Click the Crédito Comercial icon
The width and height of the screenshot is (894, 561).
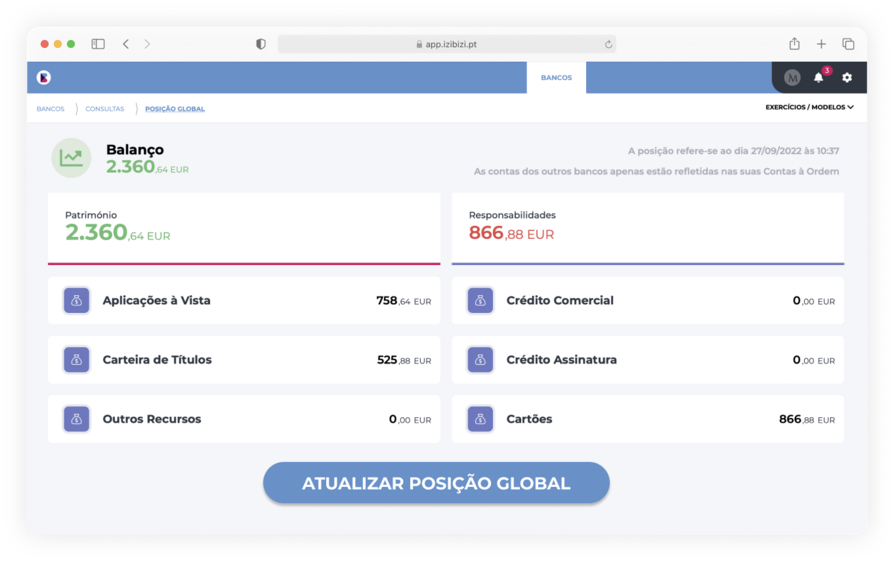[480, 300]
